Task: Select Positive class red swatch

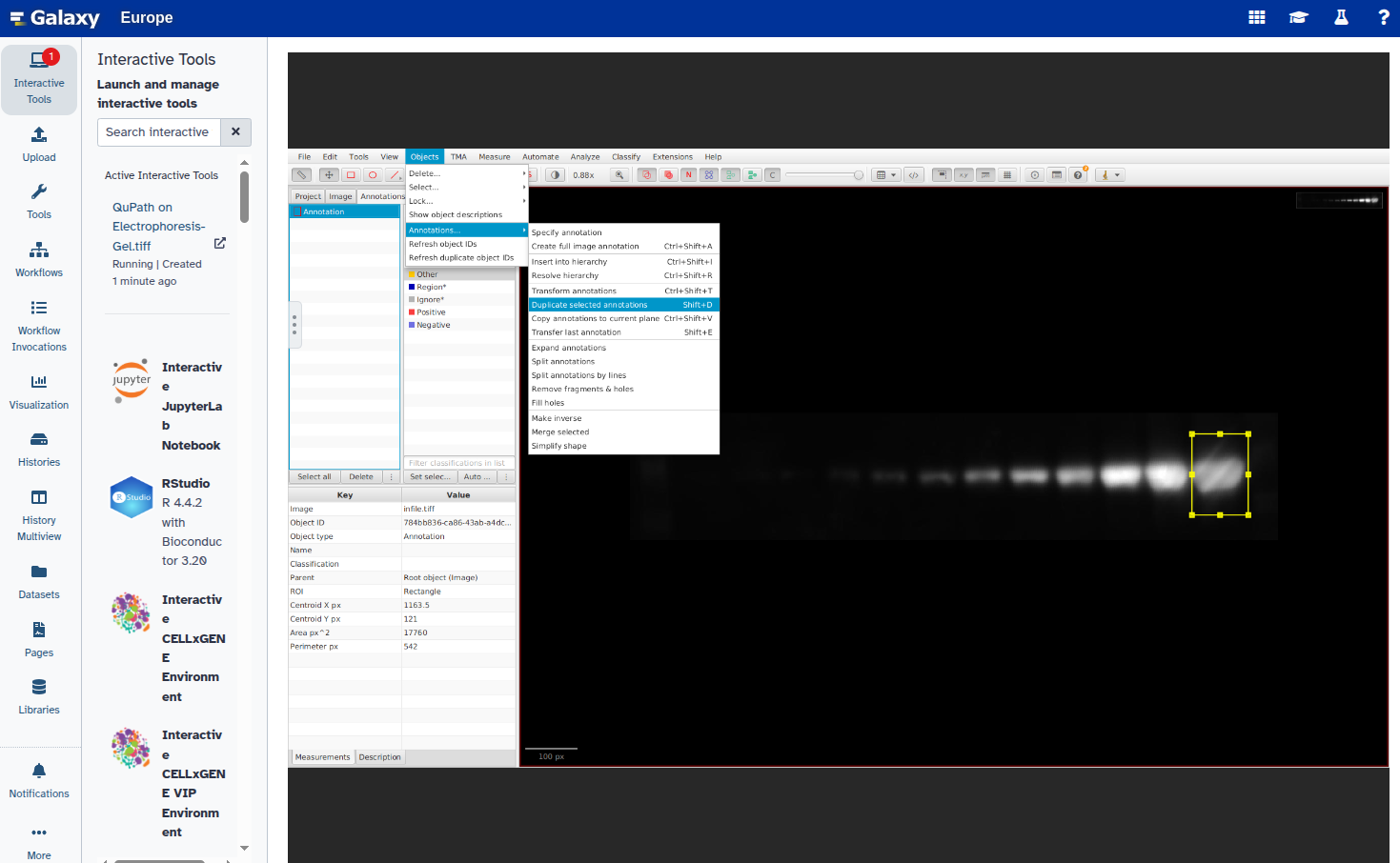Action: [x=412, y=312]
